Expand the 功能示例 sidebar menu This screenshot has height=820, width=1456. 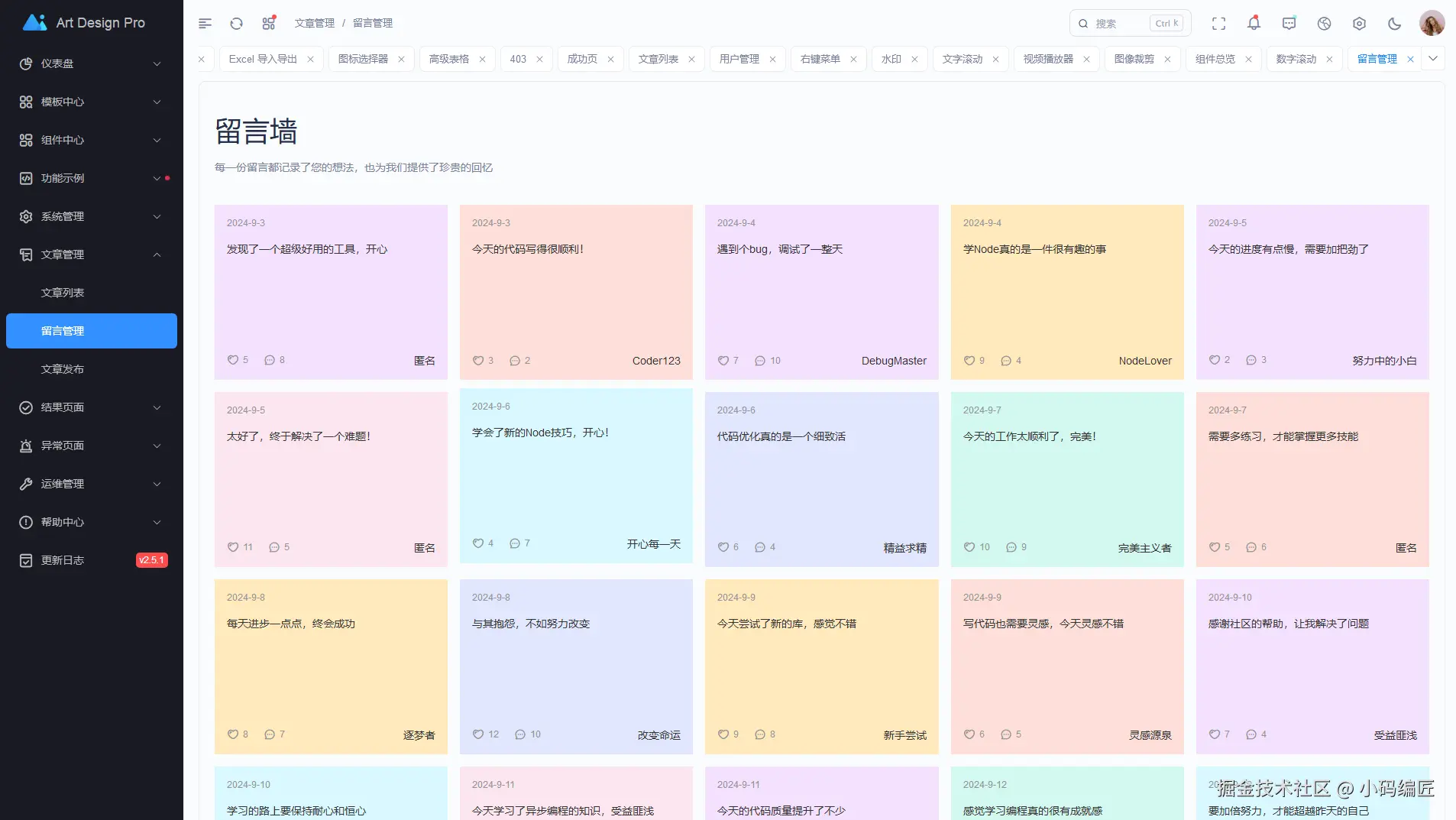coord(92,178)
